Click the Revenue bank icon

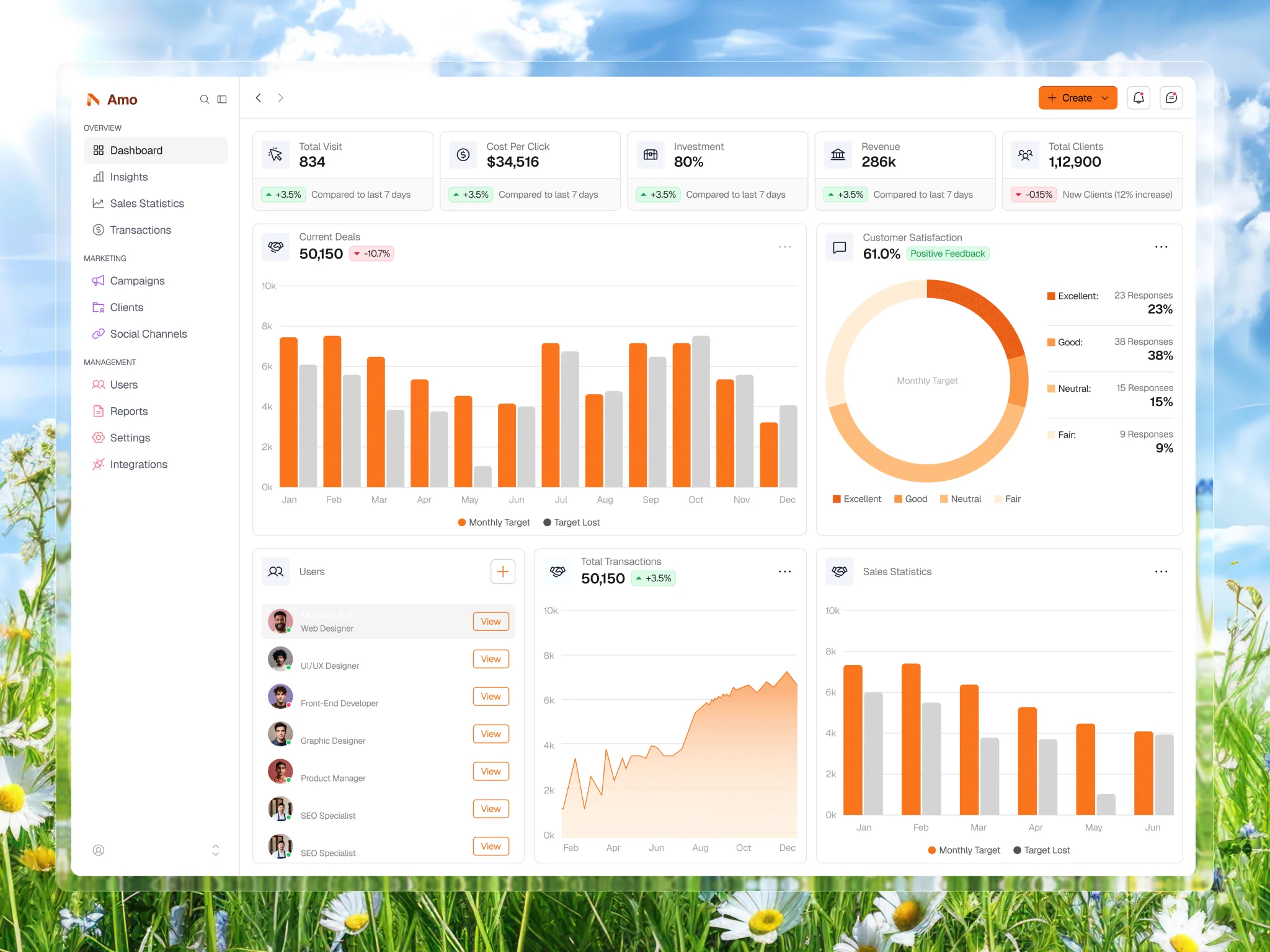[x=838, y=155]
